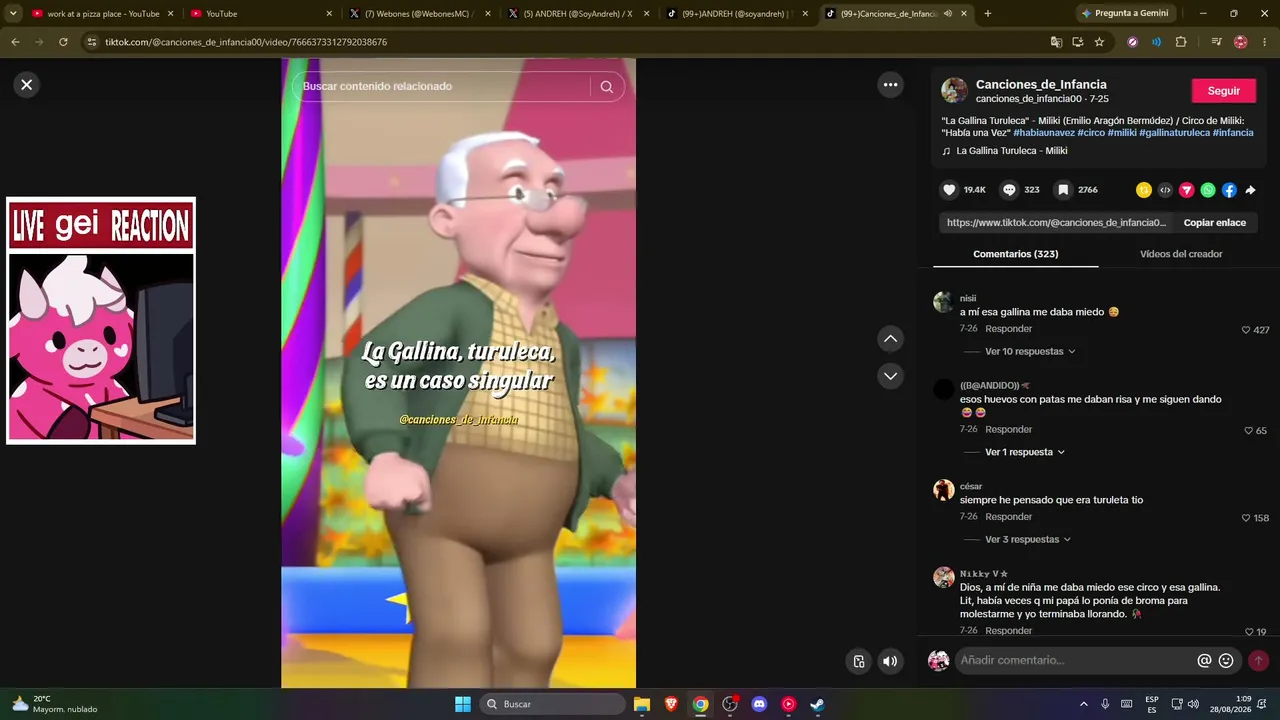Share the video to Facebook
Image resolution: width=1280 pixels, height=720 pixels.
[1229, 190]
